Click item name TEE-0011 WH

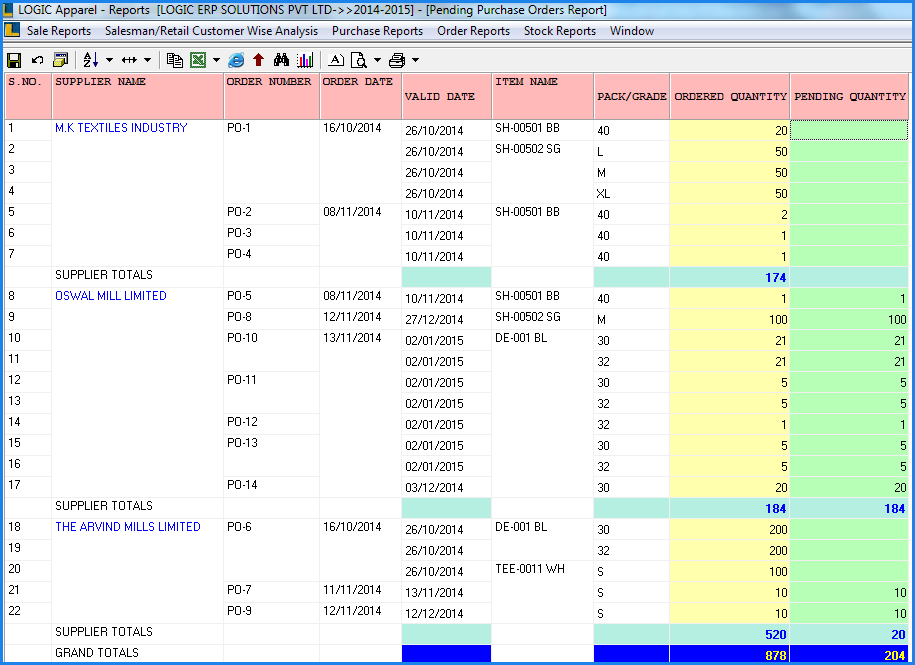[x=530, y=569]
